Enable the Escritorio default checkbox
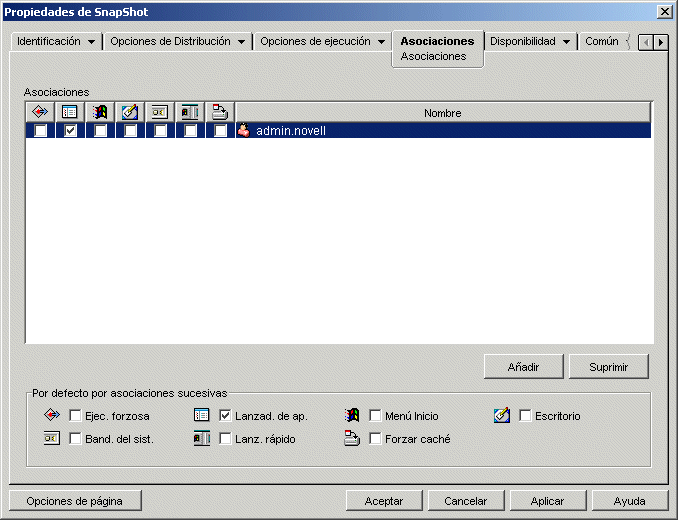The height and width of the screenshot is (520, 678). [x=525, y=416]
